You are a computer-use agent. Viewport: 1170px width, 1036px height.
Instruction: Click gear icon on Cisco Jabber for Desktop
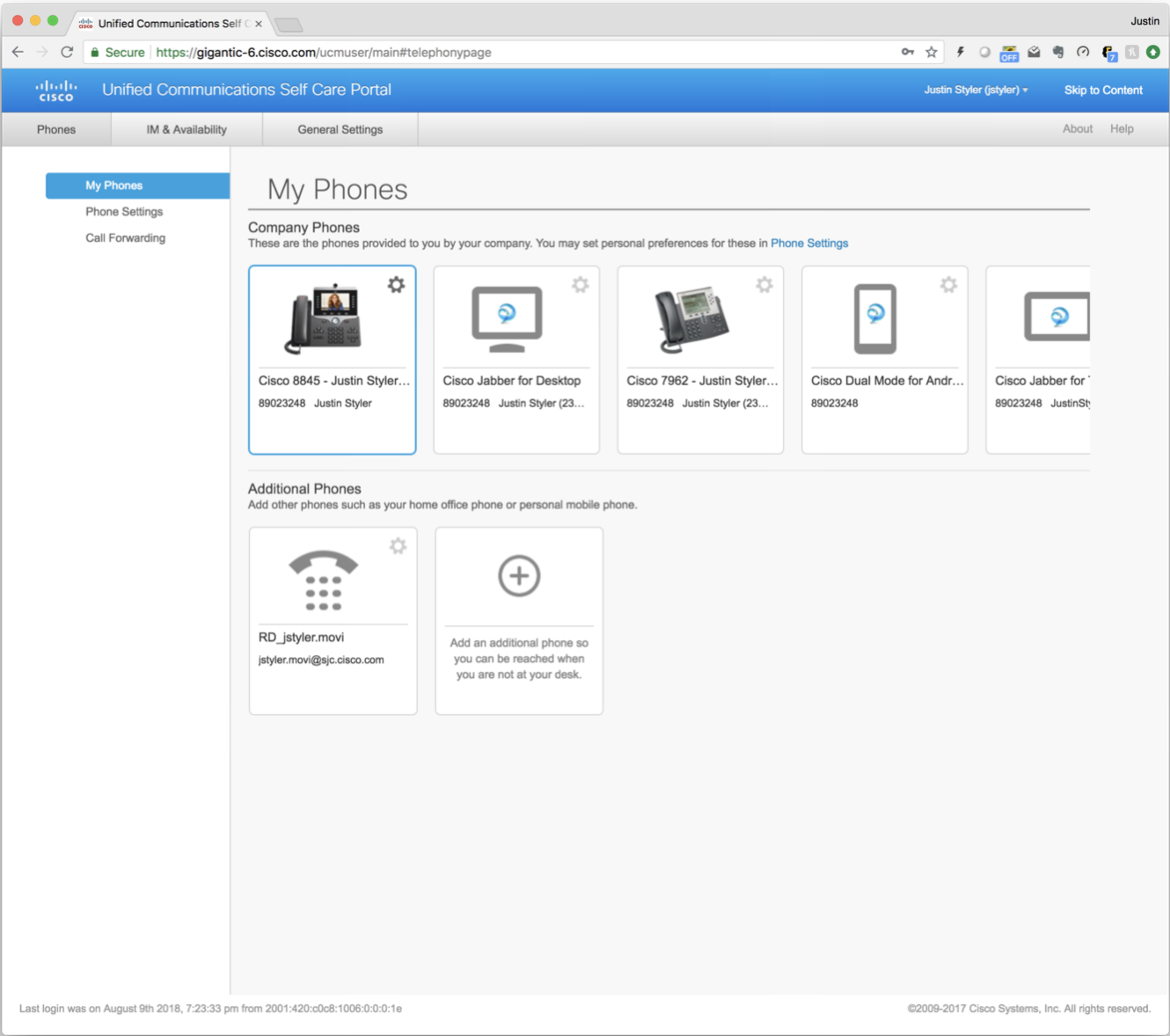tap(580, 285)
